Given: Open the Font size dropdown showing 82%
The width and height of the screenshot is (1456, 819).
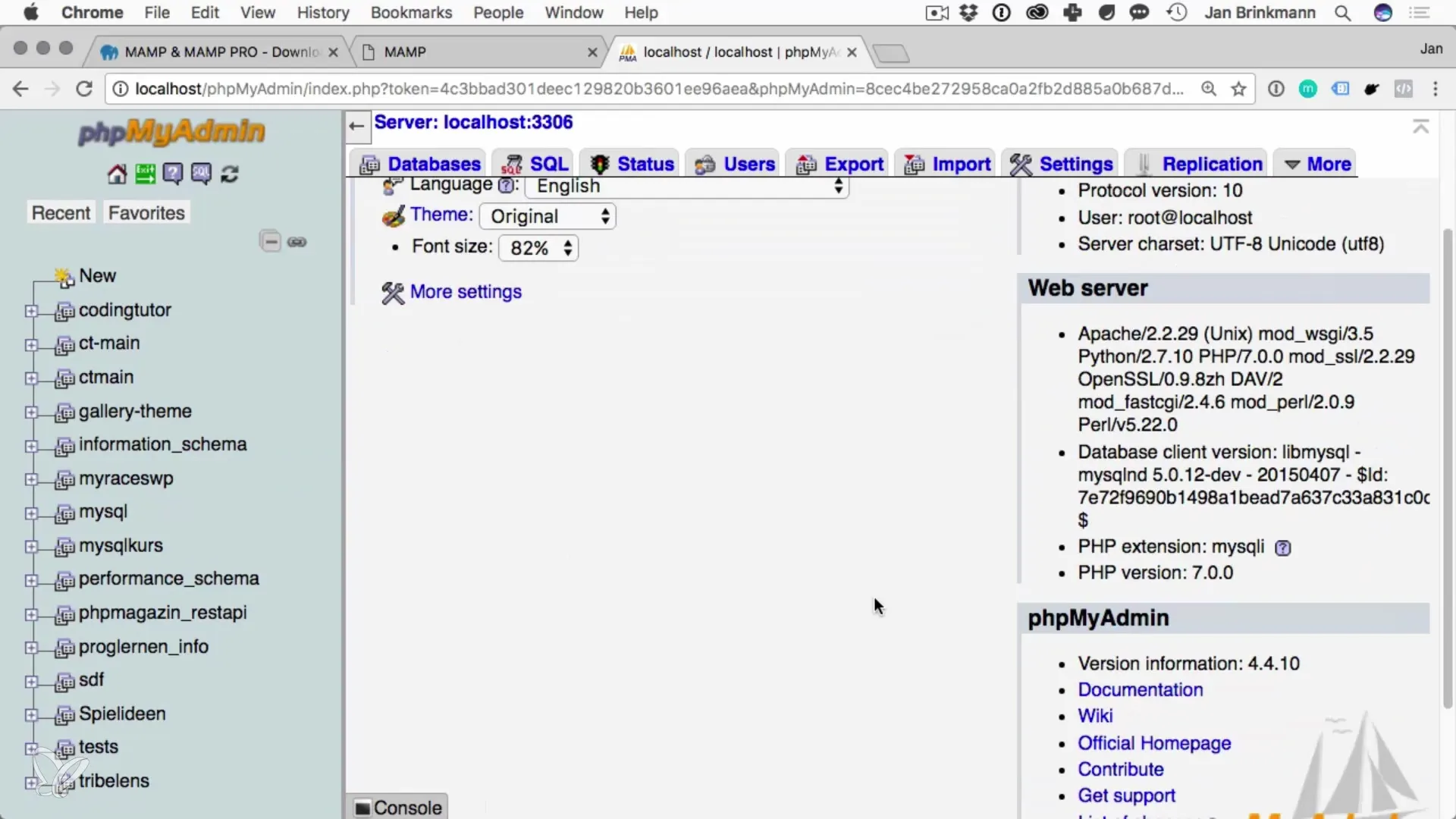Looking at the screenshot, I should 538,248.
